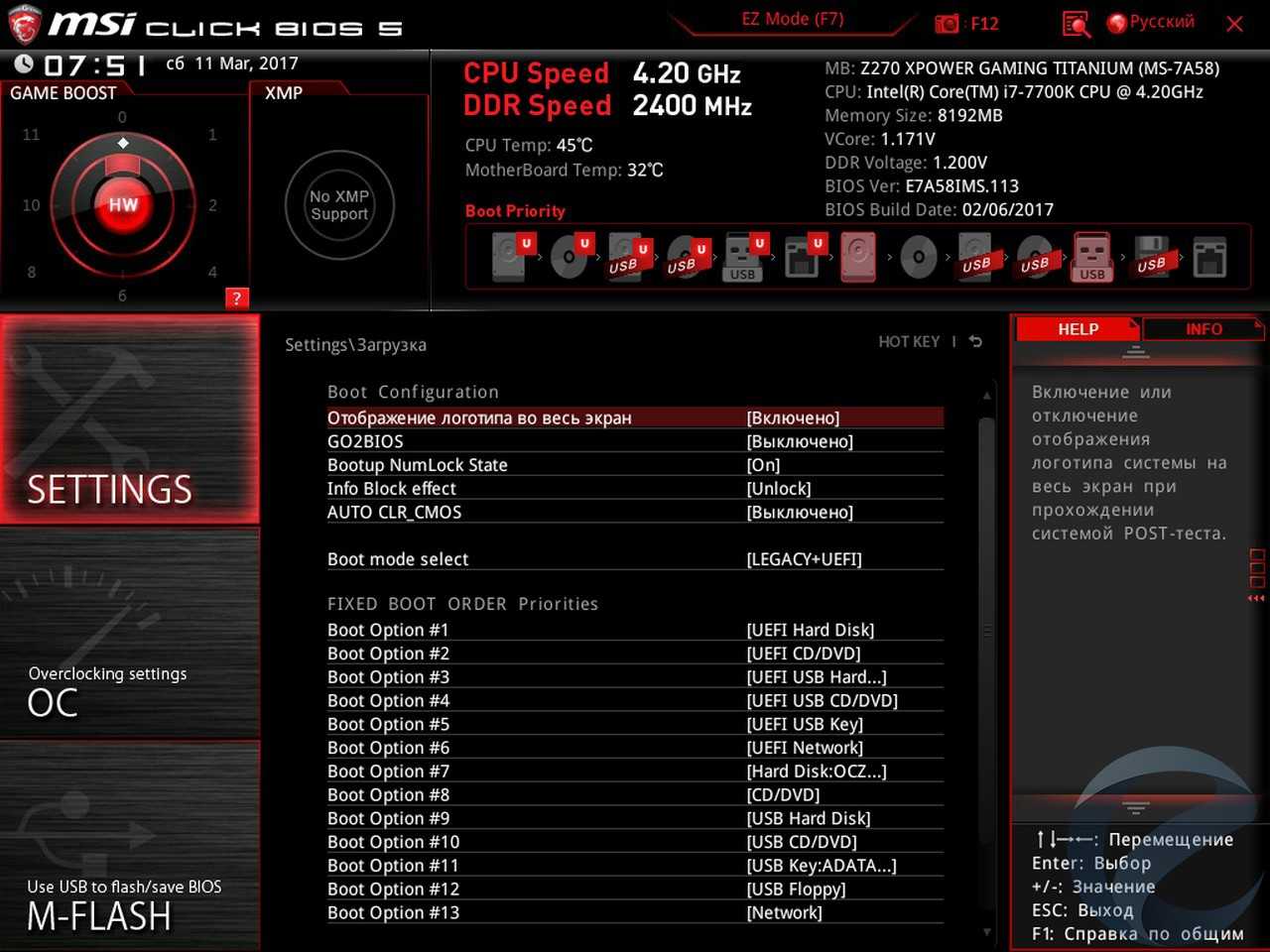Switch to the INFO tab

pyautogui.click(x=1203, y=329)
